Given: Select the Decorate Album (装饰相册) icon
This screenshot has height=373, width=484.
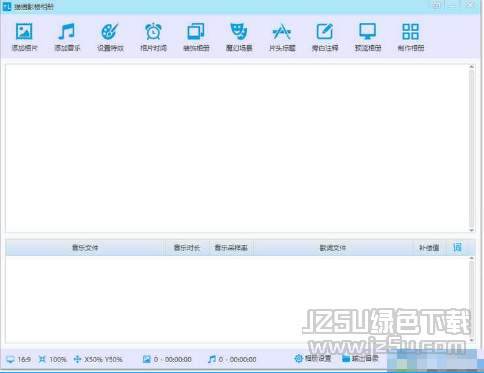Looking at the screenshot, I should 196,32.
